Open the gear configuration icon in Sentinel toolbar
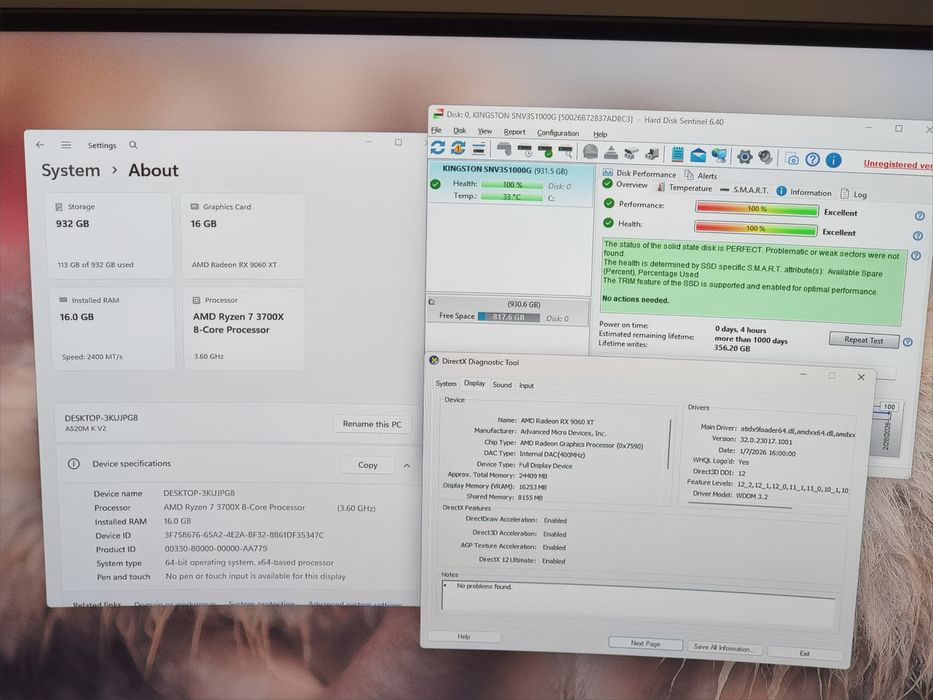This screenshot has width=933, height=700. point(744,157)
